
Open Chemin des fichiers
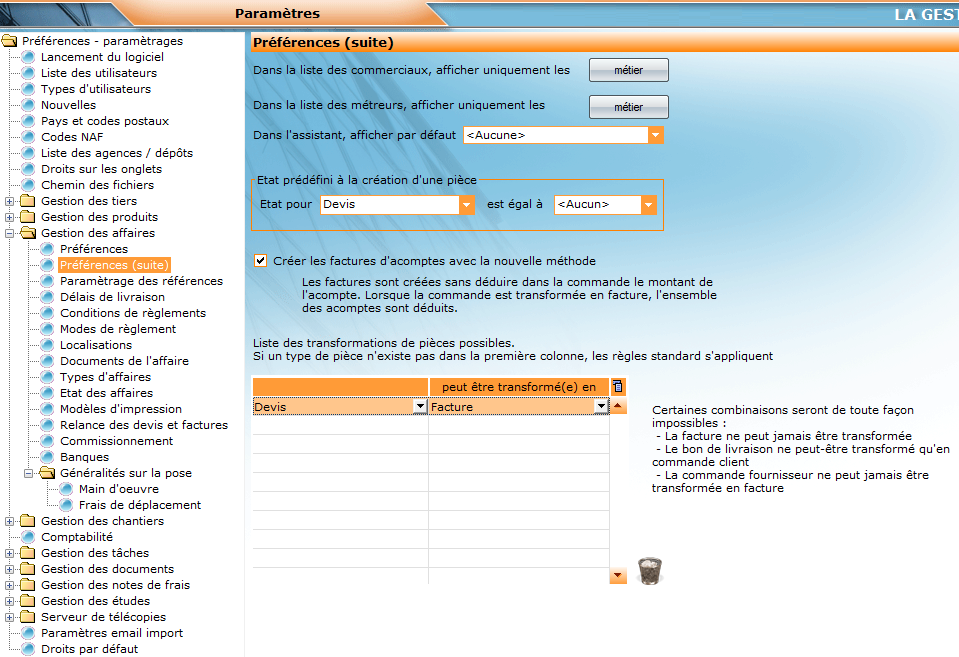[x=97, y=185]
